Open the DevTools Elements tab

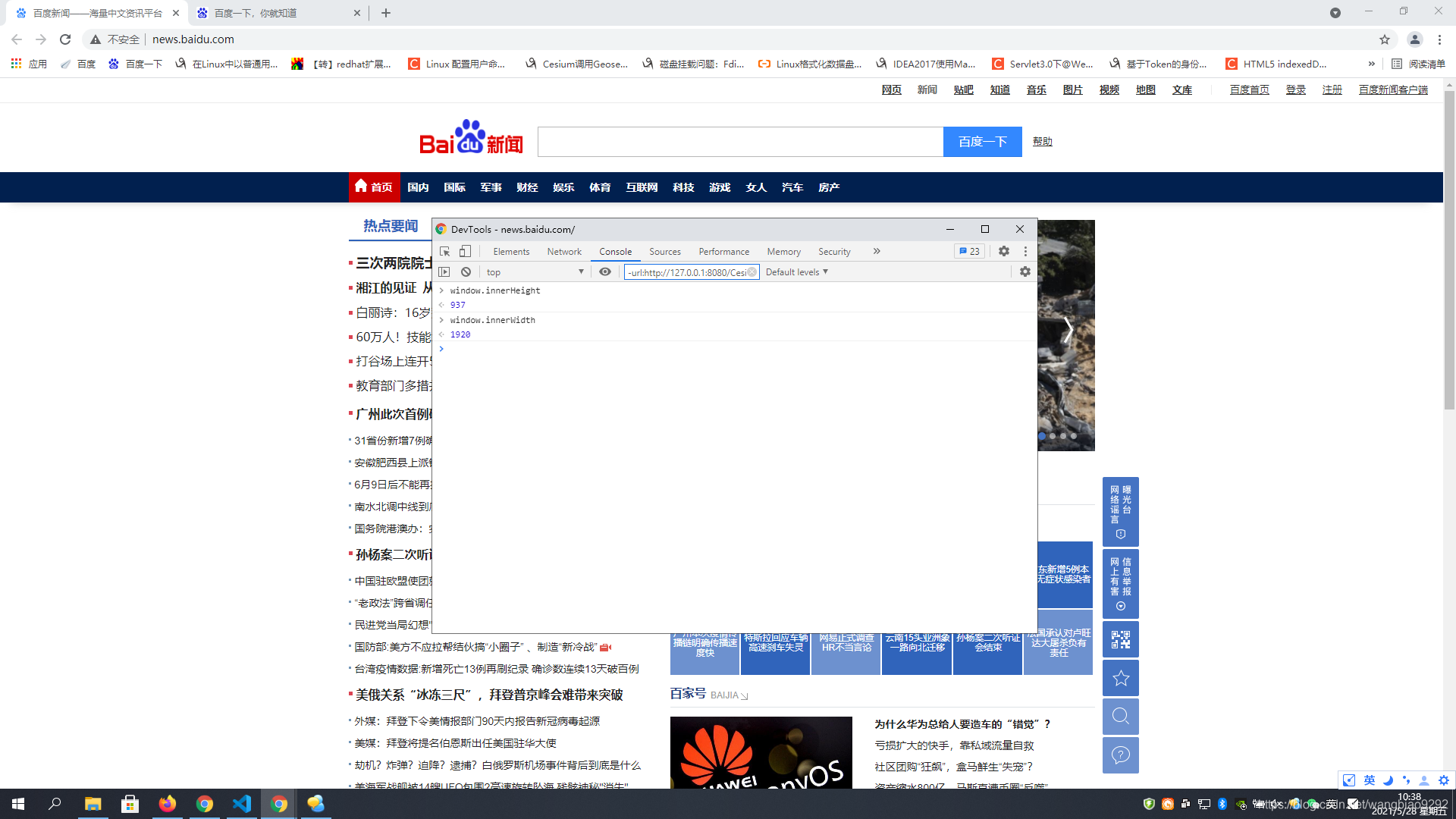tap(511, 252)
